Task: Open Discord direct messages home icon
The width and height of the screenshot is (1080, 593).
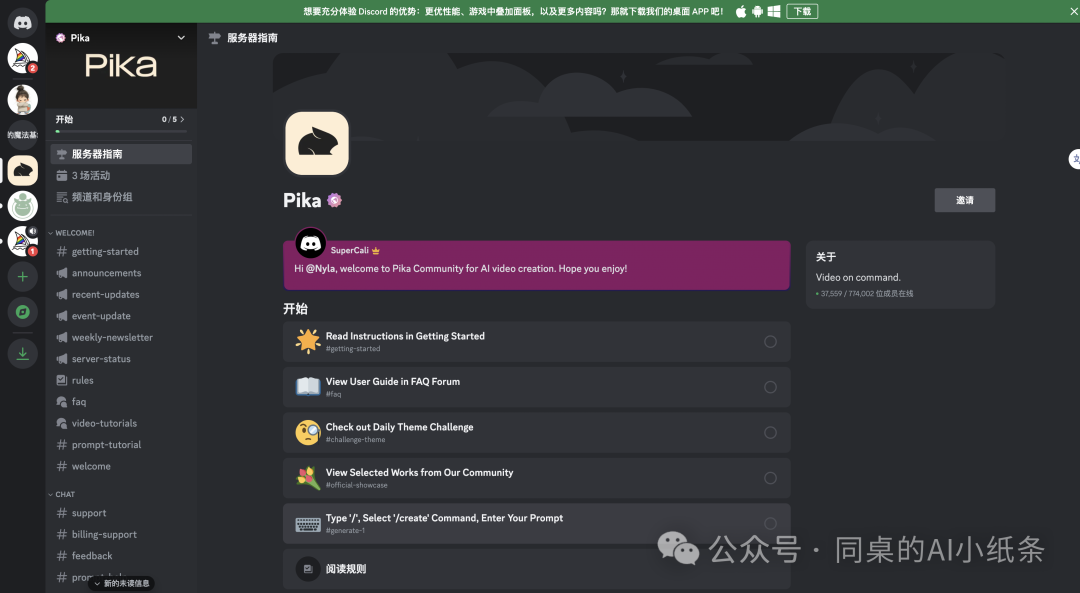Action: coord(23,23)
